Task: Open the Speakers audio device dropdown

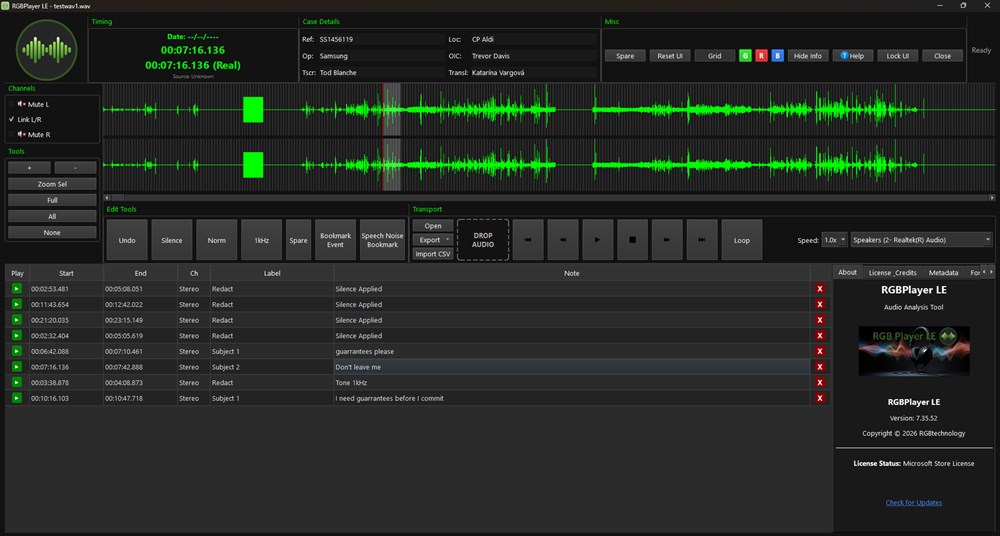Action: [x=922, y=240]
